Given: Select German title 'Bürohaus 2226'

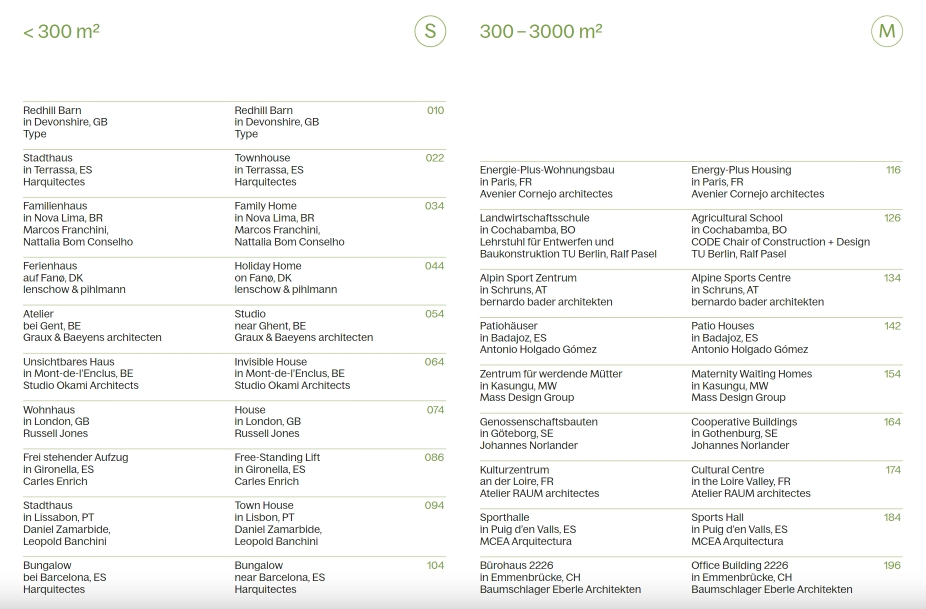Looking at the screenshot, I should pyautogui.click(x=516, y=565).
